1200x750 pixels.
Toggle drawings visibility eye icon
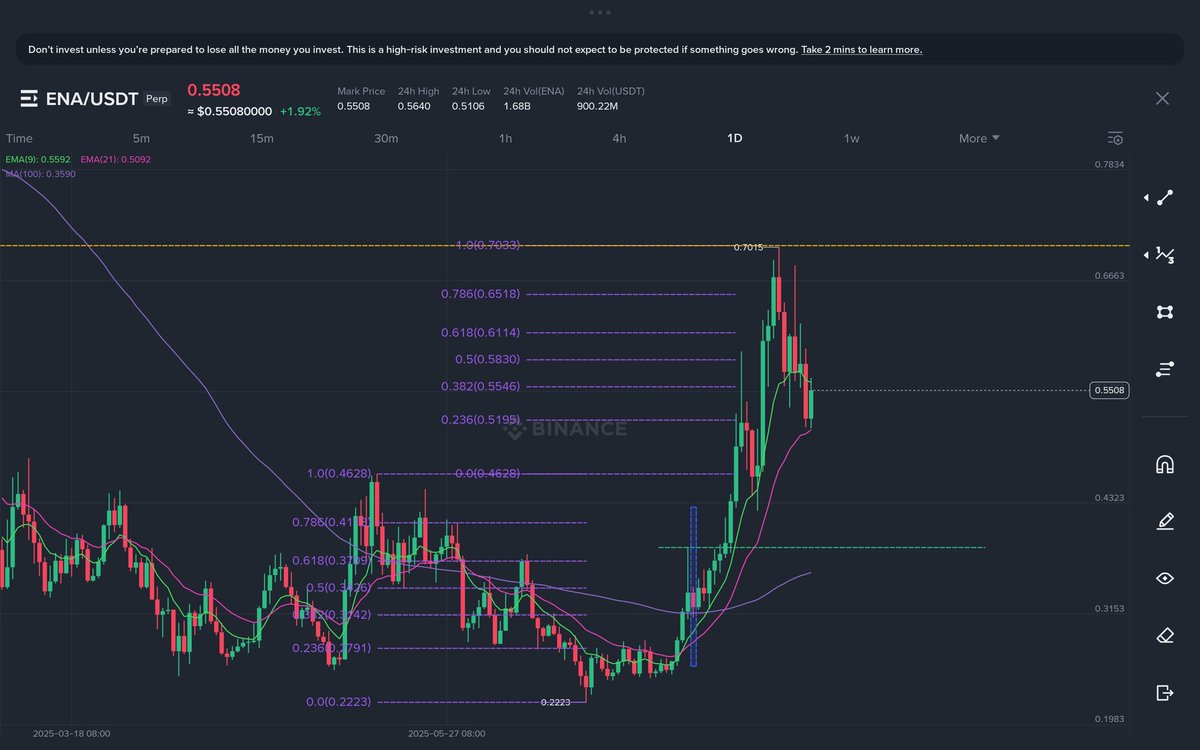pyautogui.click(x=1164, y=578)
